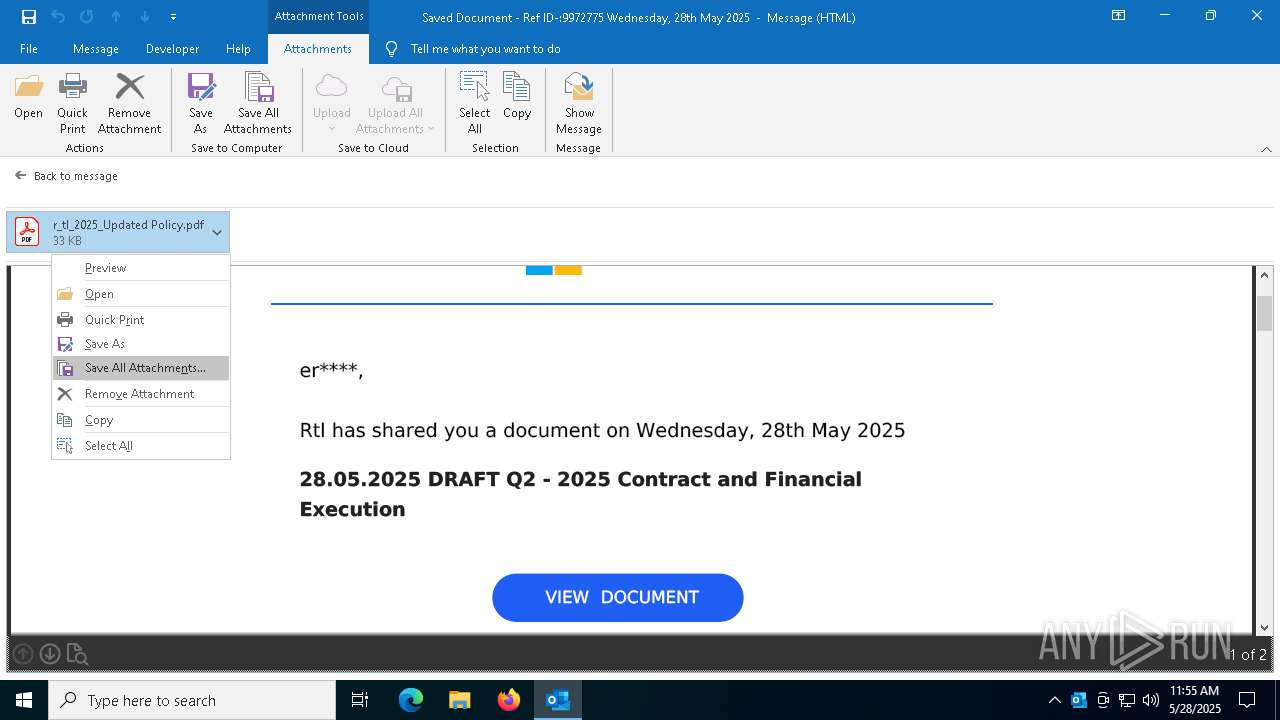
Task: Click the previous page arrow in PDF preview toolbar
Action: tap(23, 655)
